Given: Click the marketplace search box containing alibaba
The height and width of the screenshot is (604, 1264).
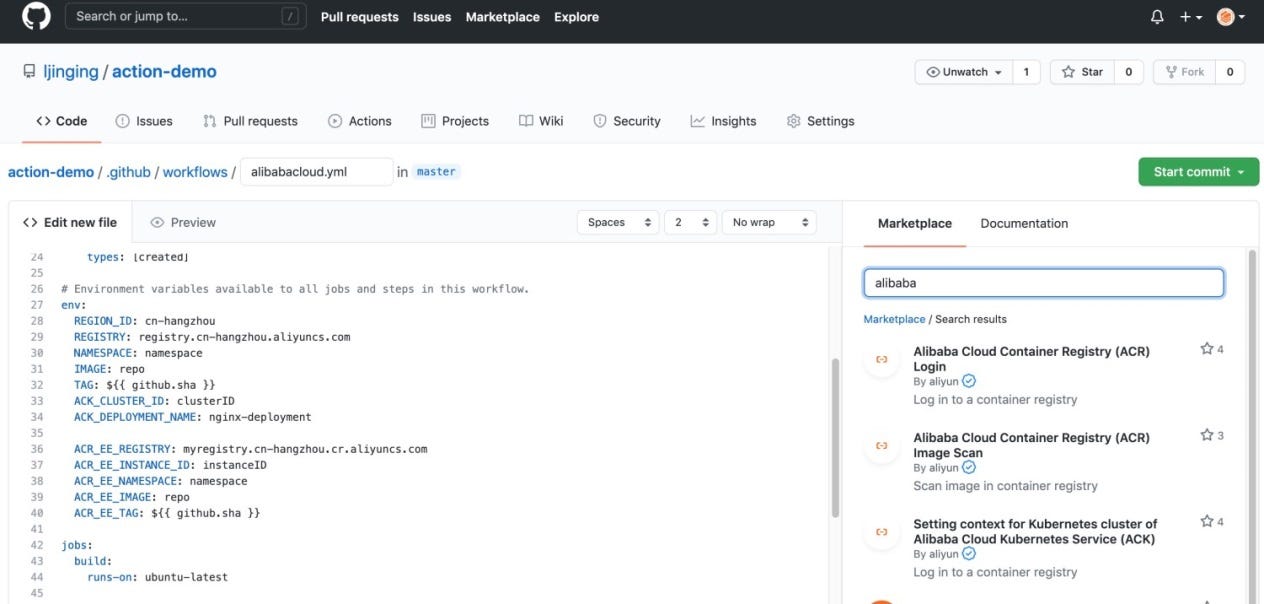Looking at the screenshot, I should [1043, 283].
